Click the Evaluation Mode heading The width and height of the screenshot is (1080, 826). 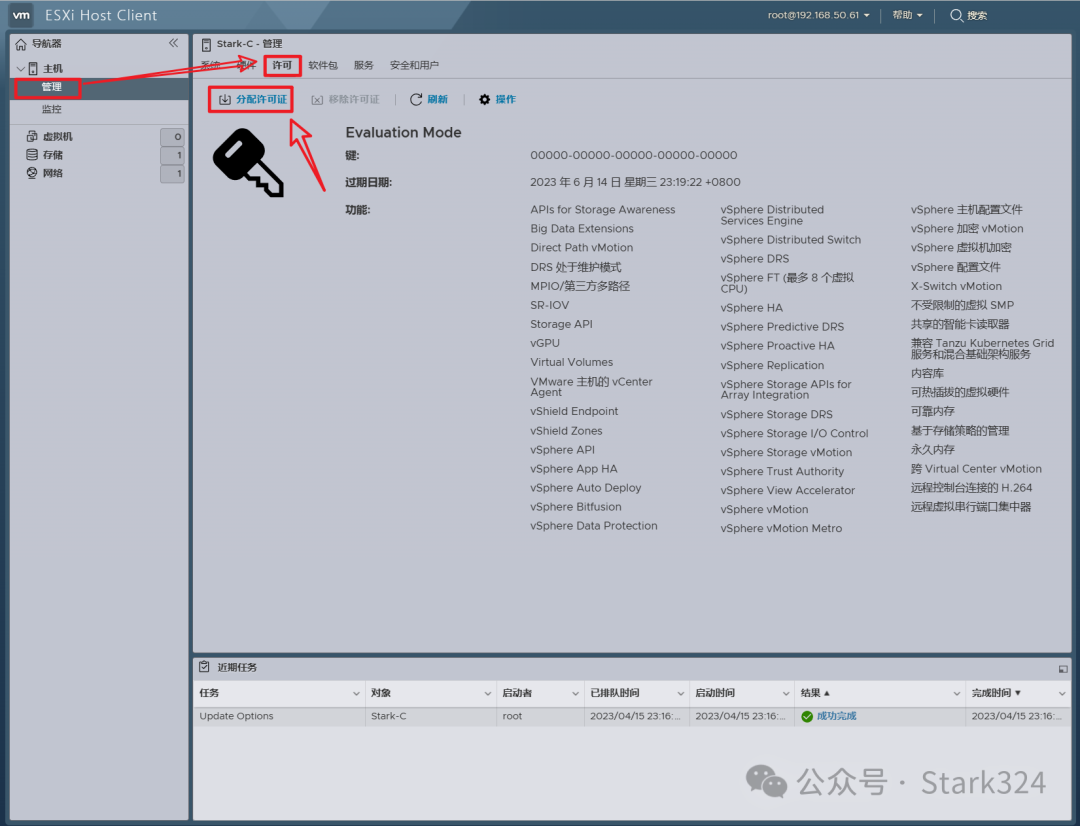404,132
